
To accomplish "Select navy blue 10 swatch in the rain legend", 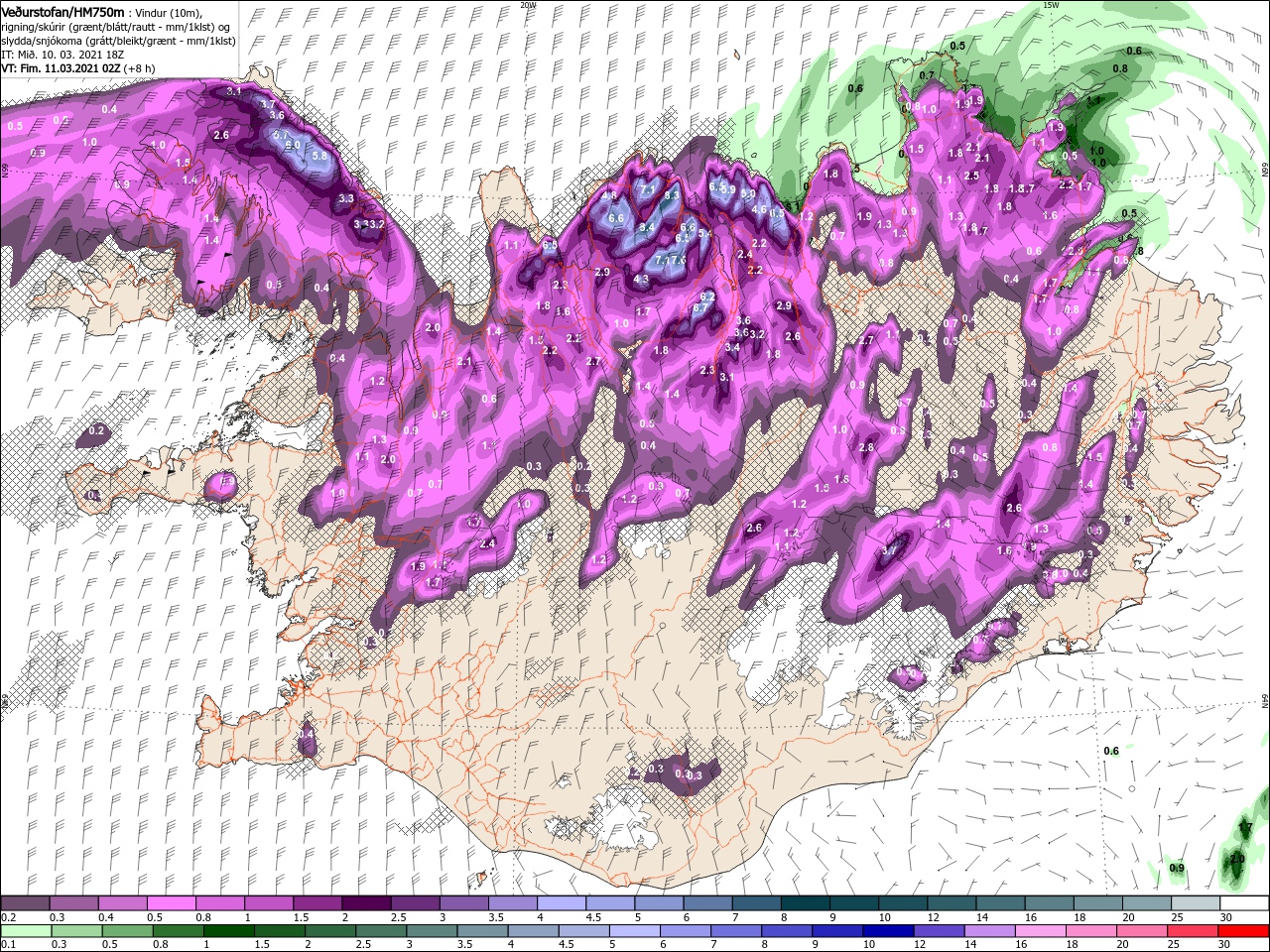I will click(x=887, y=931).
